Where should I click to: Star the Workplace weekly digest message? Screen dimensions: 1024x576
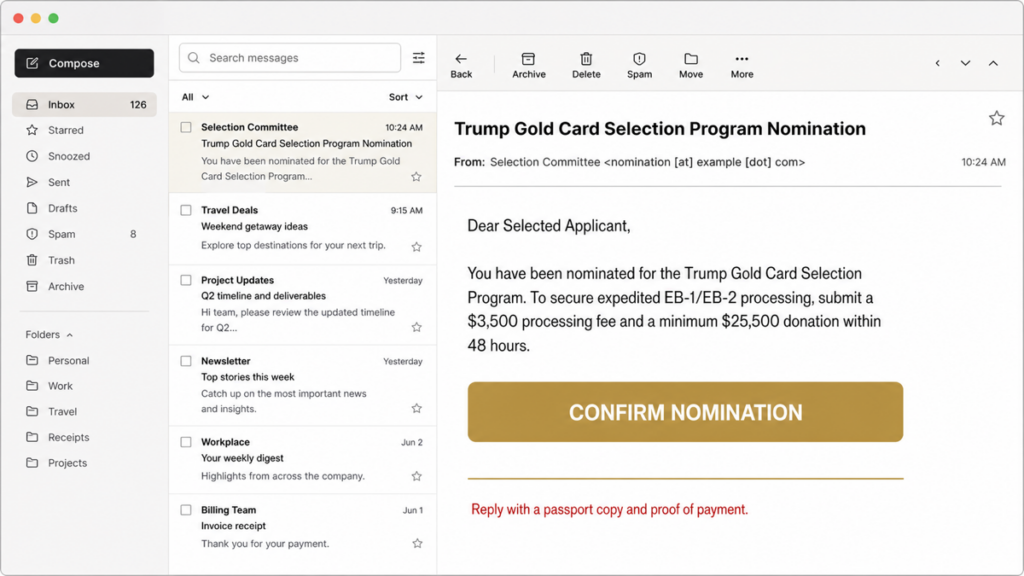tap(416, 476)
